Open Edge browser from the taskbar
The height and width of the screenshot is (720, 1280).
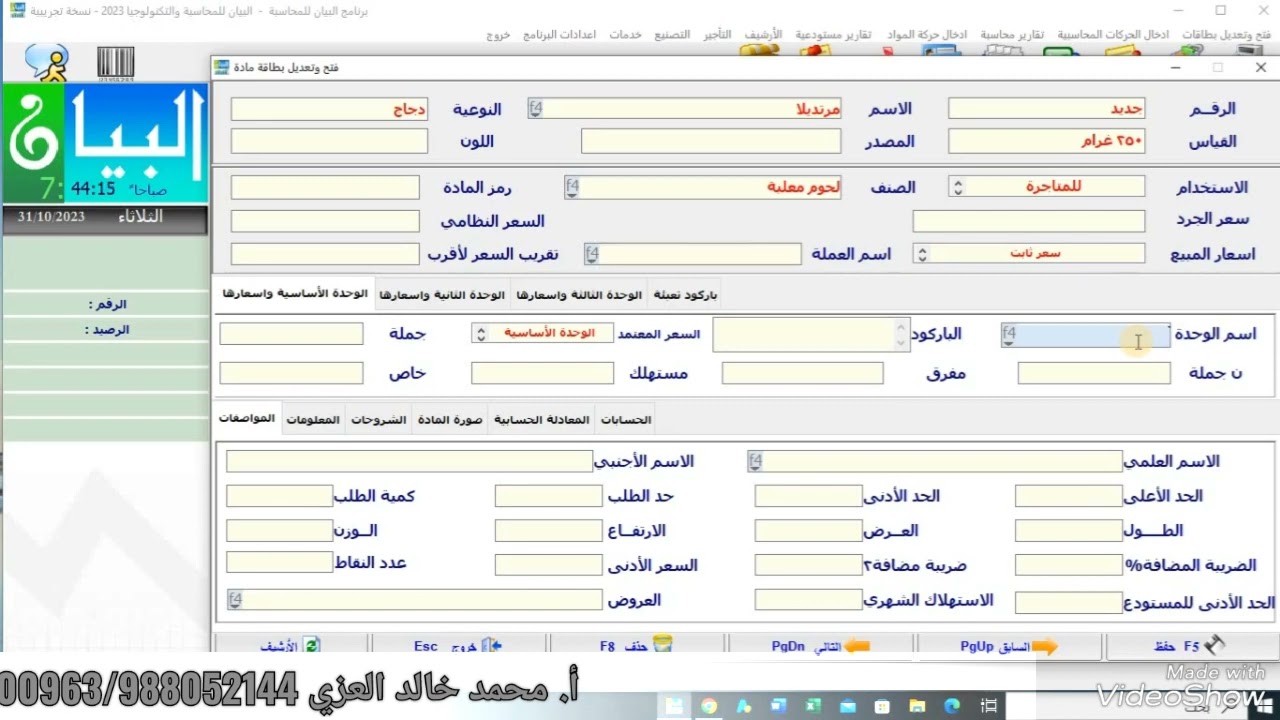click(952, 706)
